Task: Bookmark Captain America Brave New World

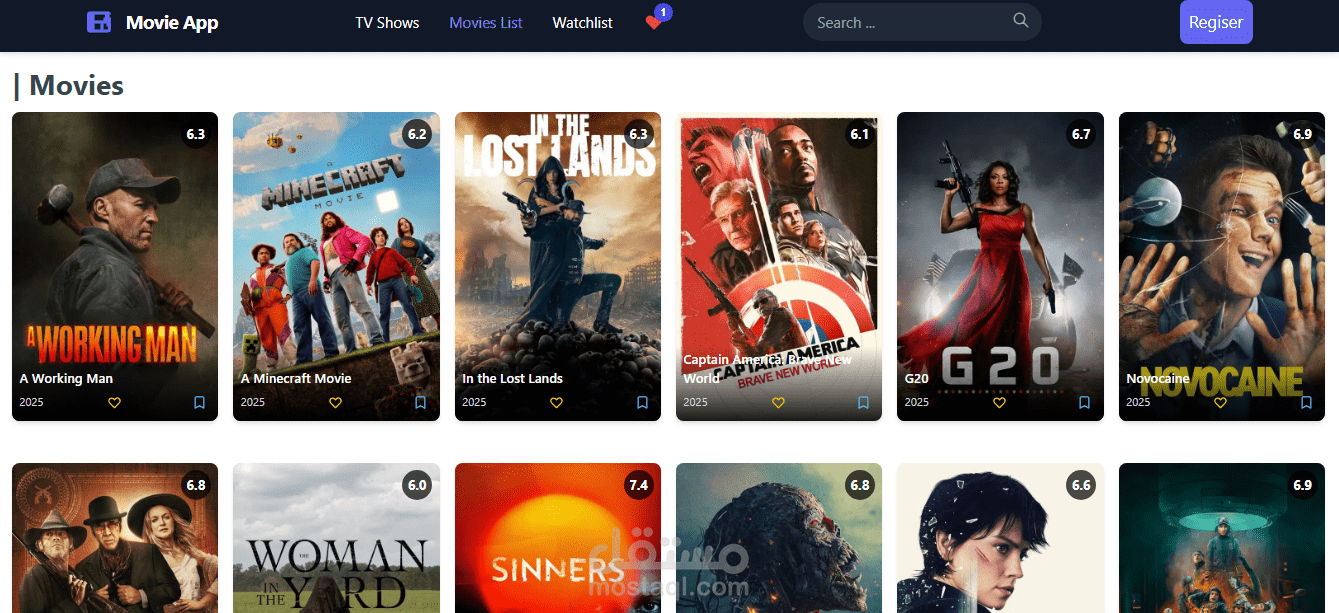Action: (x=863, y=402)
